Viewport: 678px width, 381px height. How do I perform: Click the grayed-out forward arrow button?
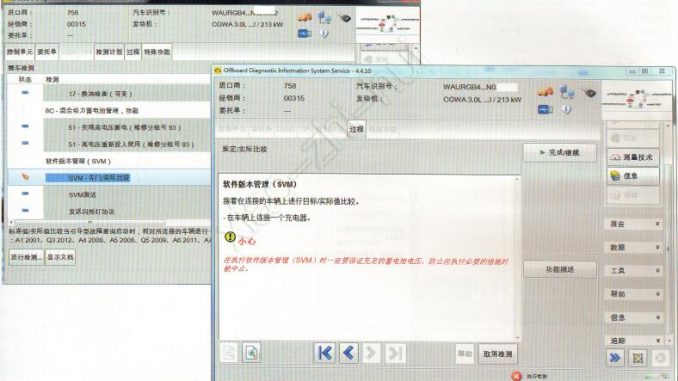tap(371, 353)
